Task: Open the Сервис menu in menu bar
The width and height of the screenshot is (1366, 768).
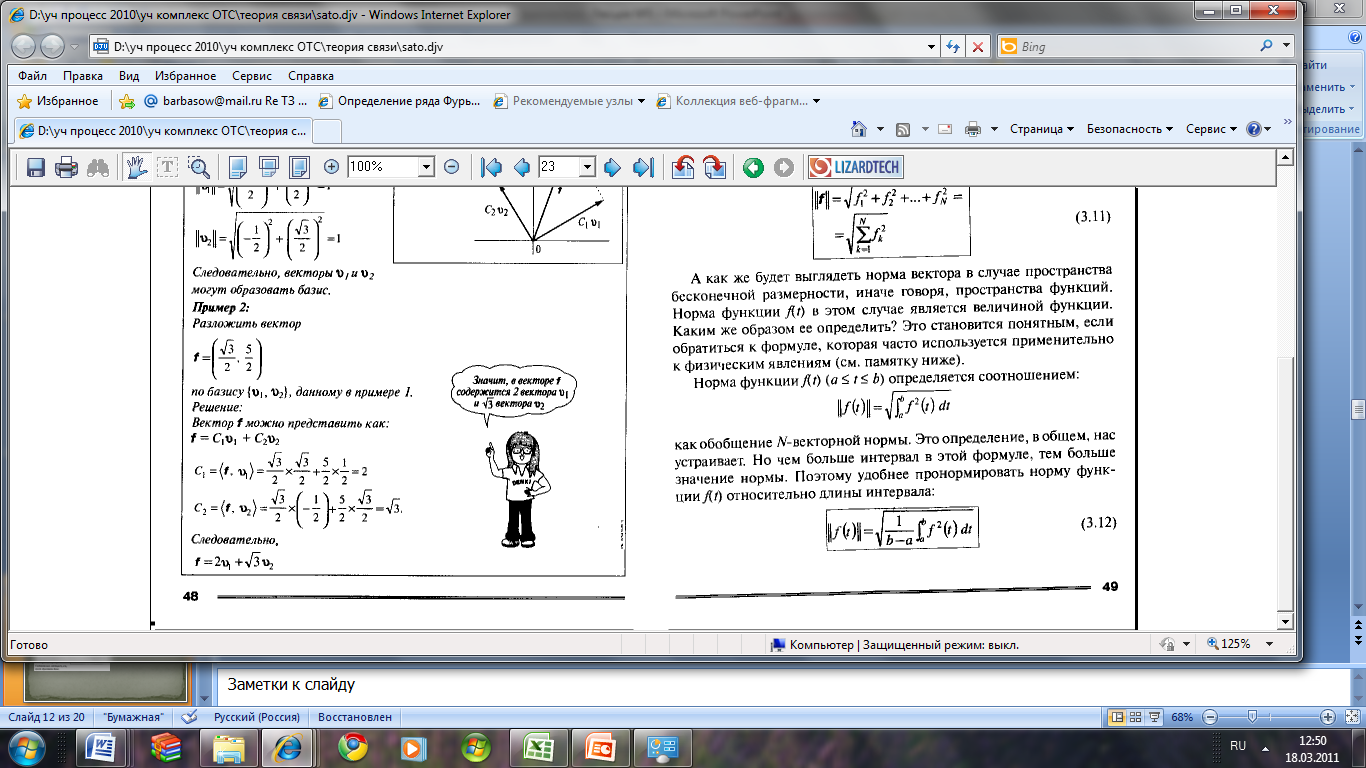Action: [x=251, y=76]
